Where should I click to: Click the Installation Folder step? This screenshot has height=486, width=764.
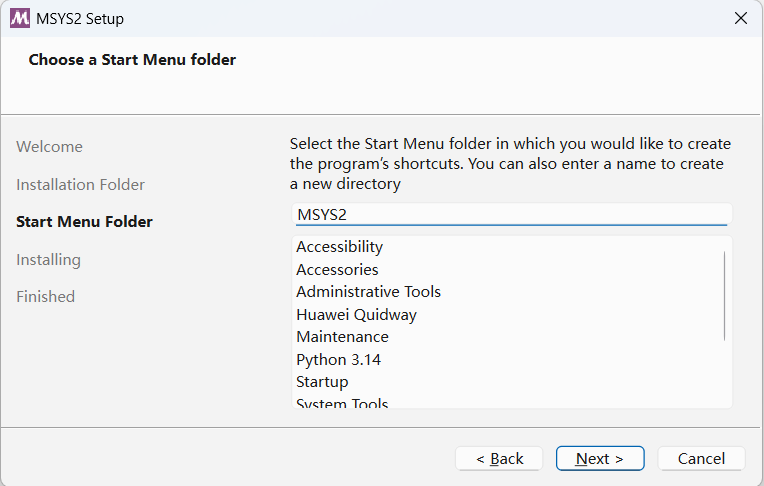pyautogui.click(x=80, y=184)
